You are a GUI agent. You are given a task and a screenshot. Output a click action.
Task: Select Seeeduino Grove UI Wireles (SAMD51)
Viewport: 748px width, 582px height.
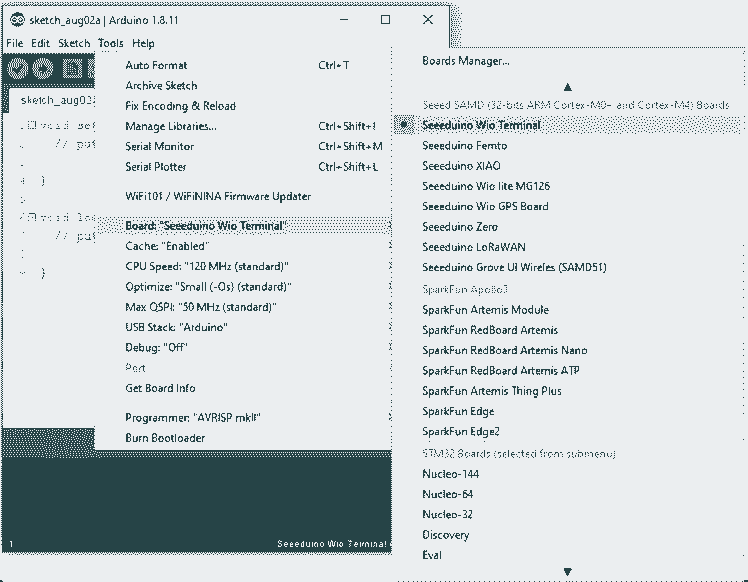[567, 268]
